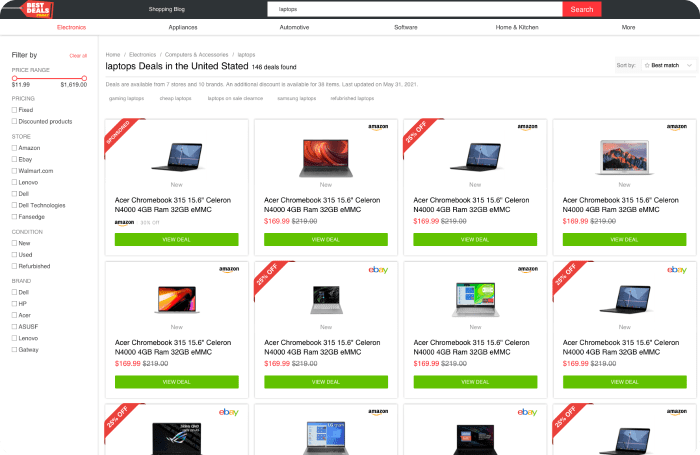Click the Amazon store logo under sponsored product
Screen dimensions: 700x455
click(124, 222)
